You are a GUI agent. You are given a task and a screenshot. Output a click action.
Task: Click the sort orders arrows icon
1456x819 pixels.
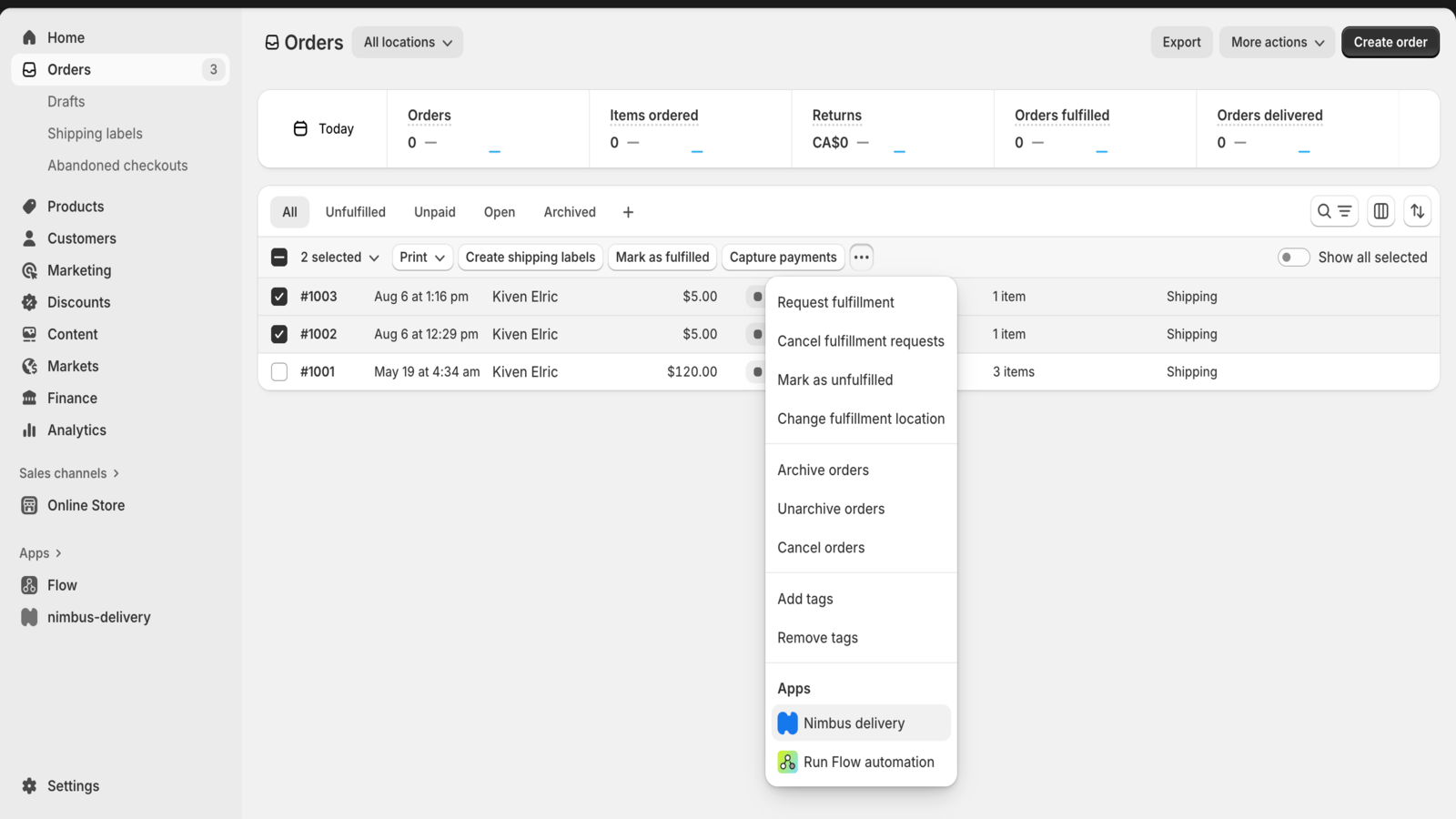(x=1417, y=211)
